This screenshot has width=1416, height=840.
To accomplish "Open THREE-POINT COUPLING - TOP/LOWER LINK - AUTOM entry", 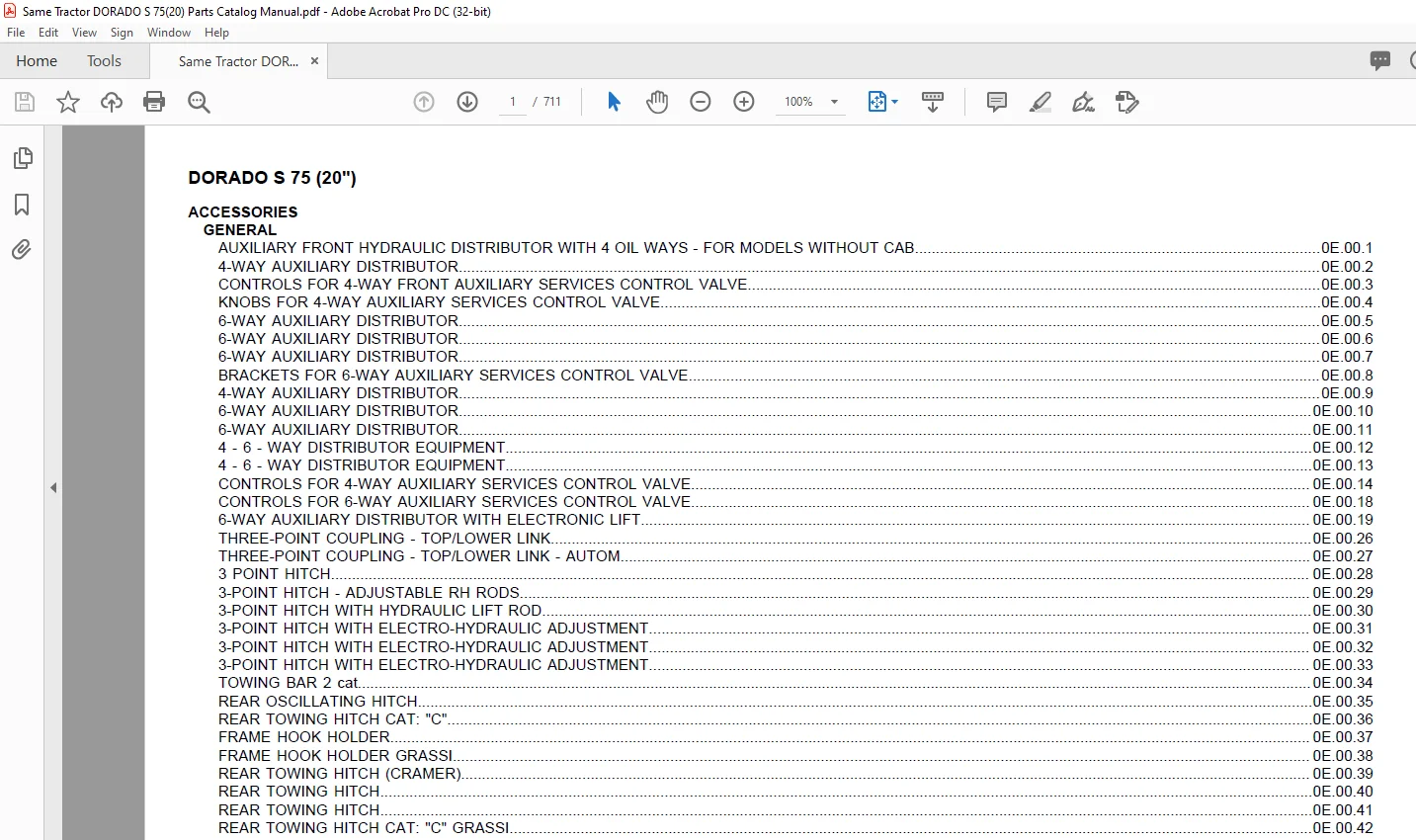I will click(x=420, y=556).
